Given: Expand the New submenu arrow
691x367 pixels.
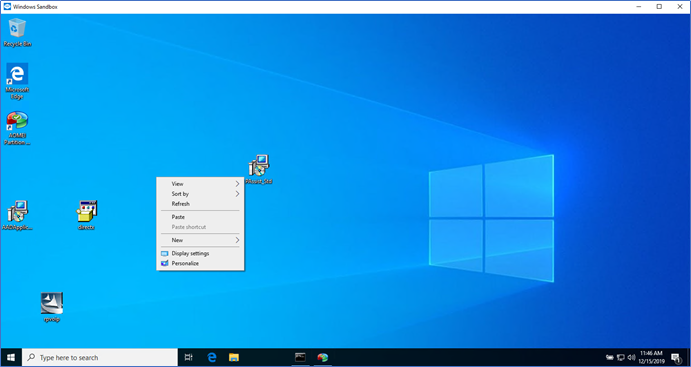Looking at the screenshot, I should [237, 240].
